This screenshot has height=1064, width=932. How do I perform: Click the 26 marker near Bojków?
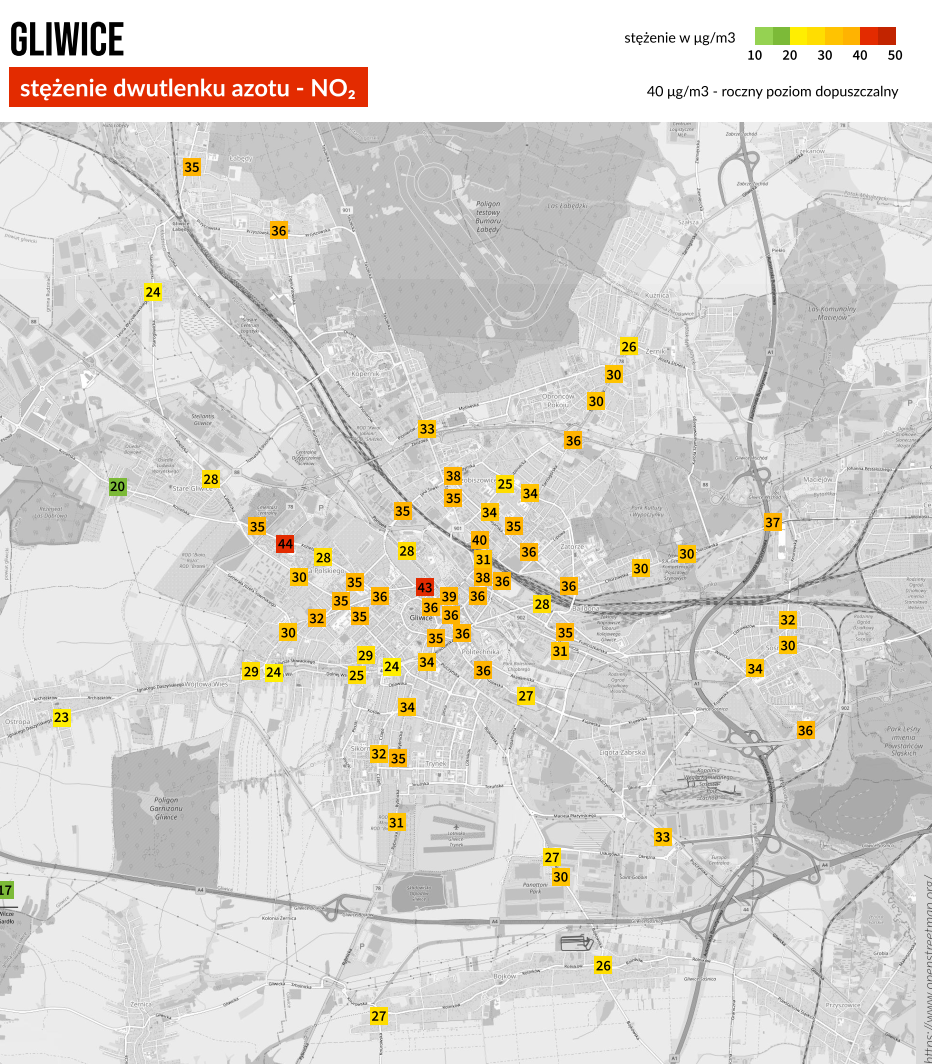click(x=603, y=965)
